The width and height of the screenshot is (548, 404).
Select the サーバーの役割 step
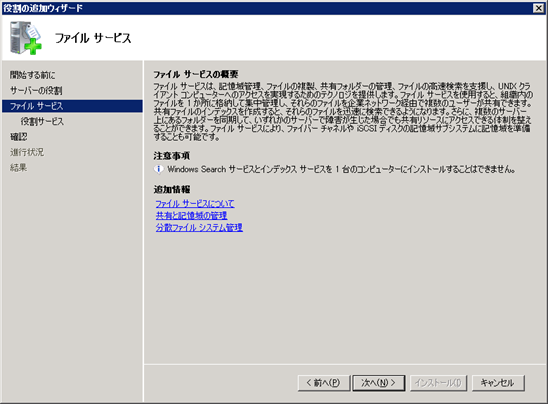[36, 91]
